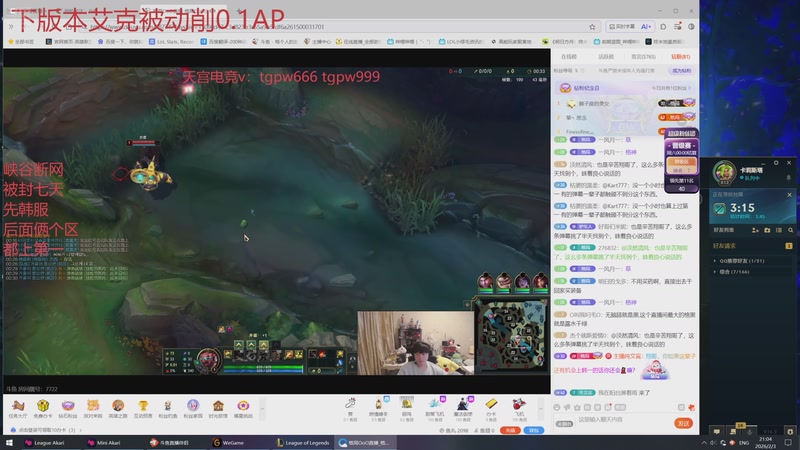Click the in-game minimap
The height and width of the screenshot is (450, 800).
[x=511, y=334]
